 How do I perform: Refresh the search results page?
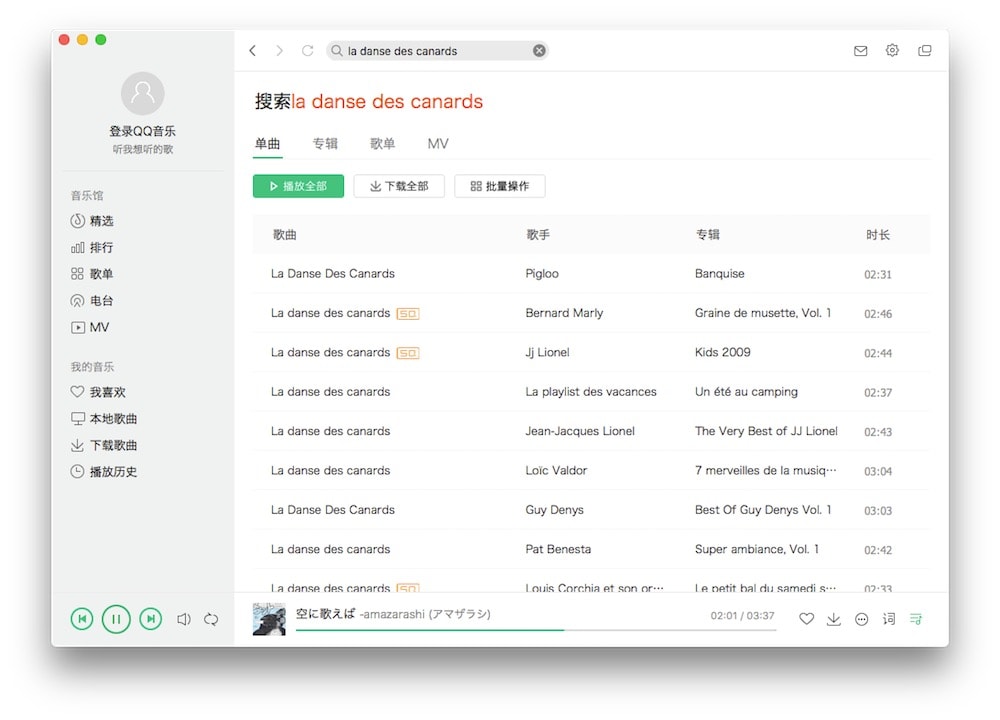click(x=307, y=50)
